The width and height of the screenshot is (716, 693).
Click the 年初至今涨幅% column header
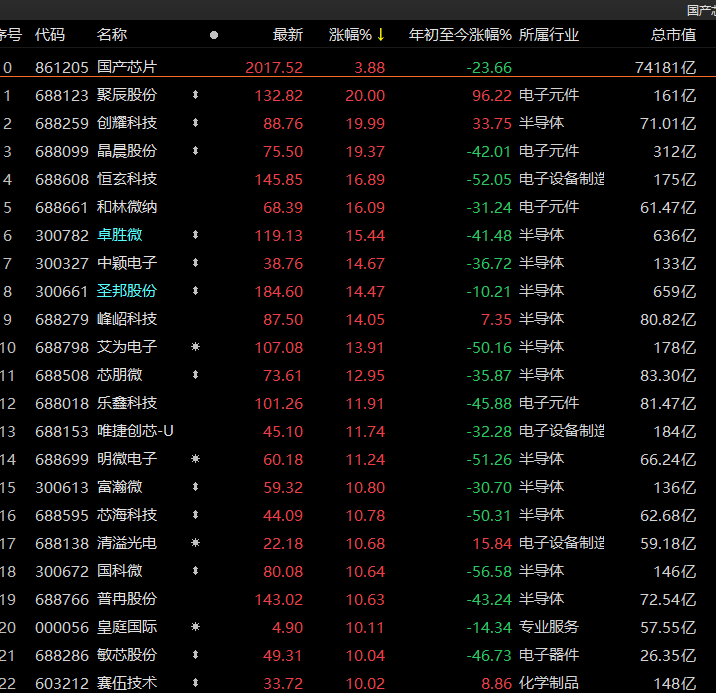click(x=460, y=35)
